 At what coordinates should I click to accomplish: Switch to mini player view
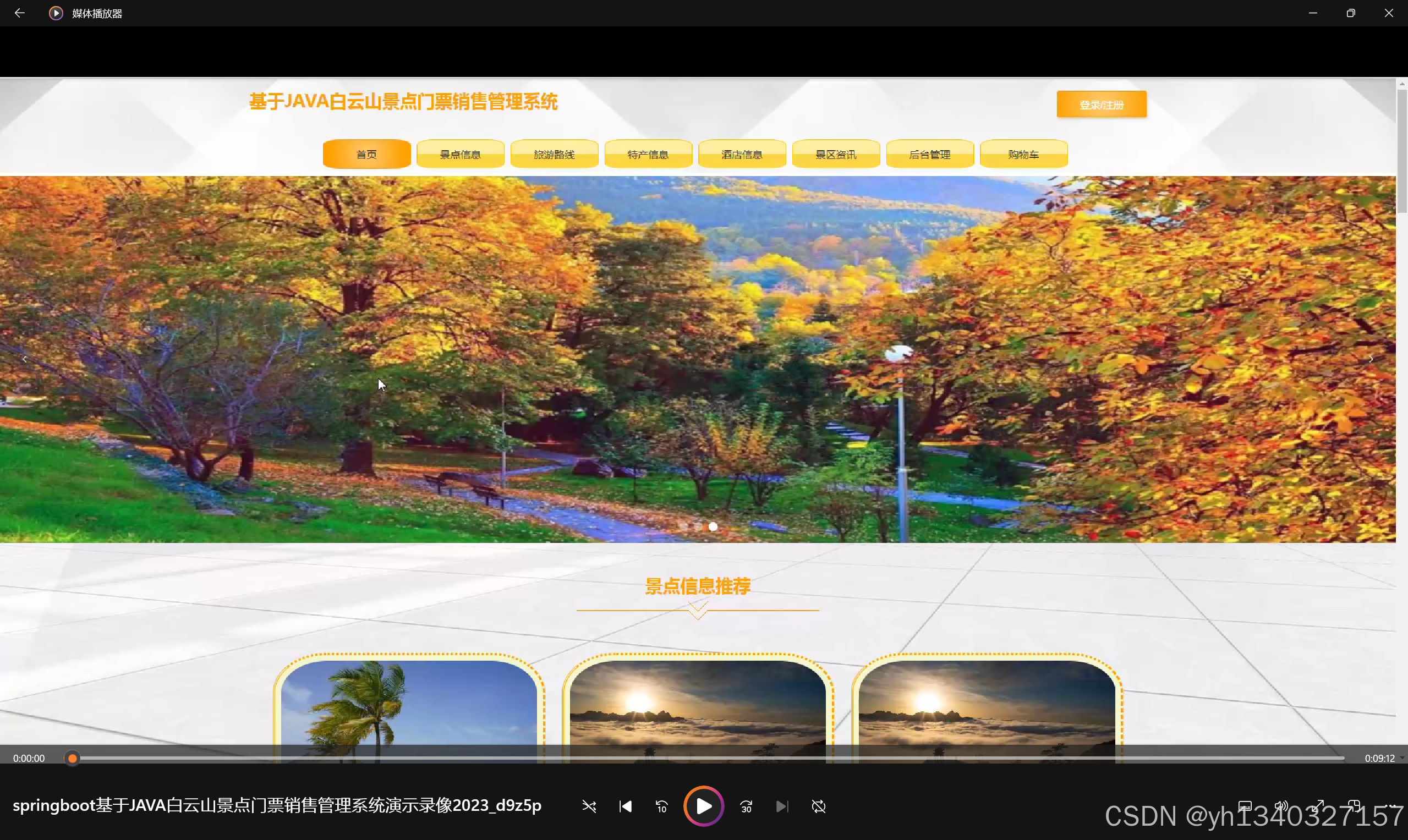[x=1354, y=805]
